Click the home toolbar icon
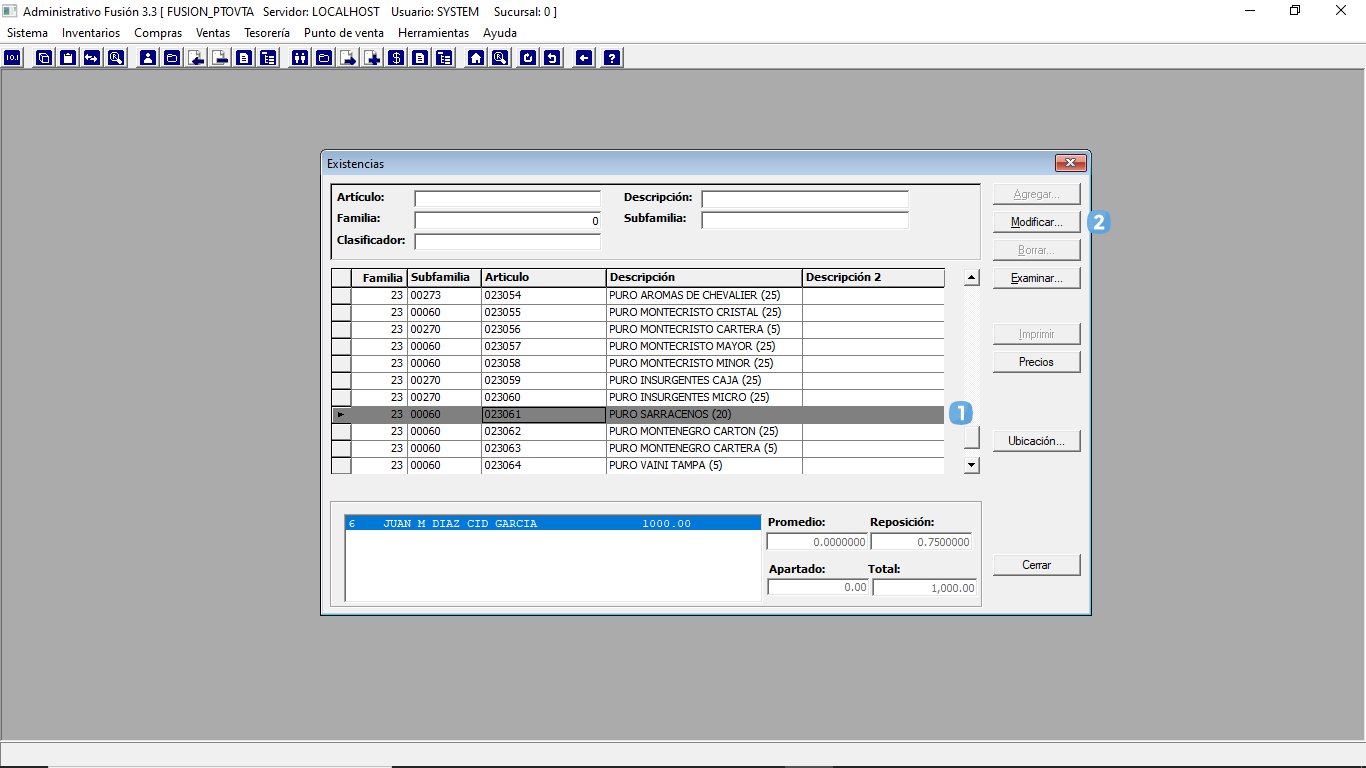The height and width of the screenshot is (768, 1366). point(476,58)
